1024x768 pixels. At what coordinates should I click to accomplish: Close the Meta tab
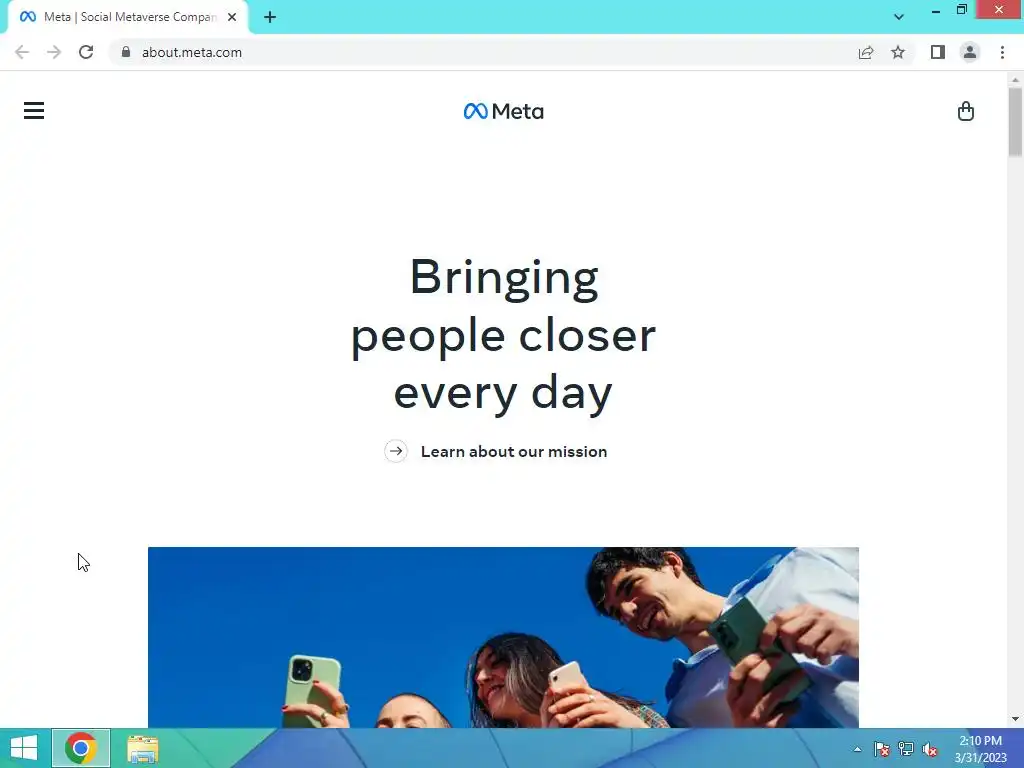coord(232,17)
